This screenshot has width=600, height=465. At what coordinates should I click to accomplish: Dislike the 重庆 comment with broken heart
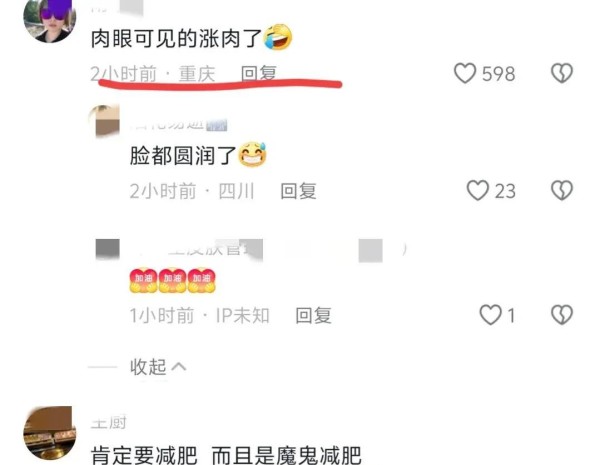pos(562,73)
